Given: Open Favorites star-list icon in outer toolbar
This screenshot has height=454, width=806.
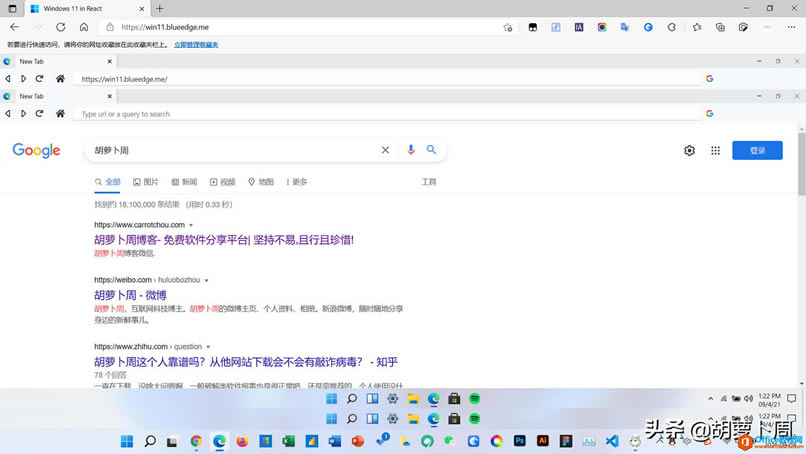Looking at the screenshot, I should (x=697, y=27).
